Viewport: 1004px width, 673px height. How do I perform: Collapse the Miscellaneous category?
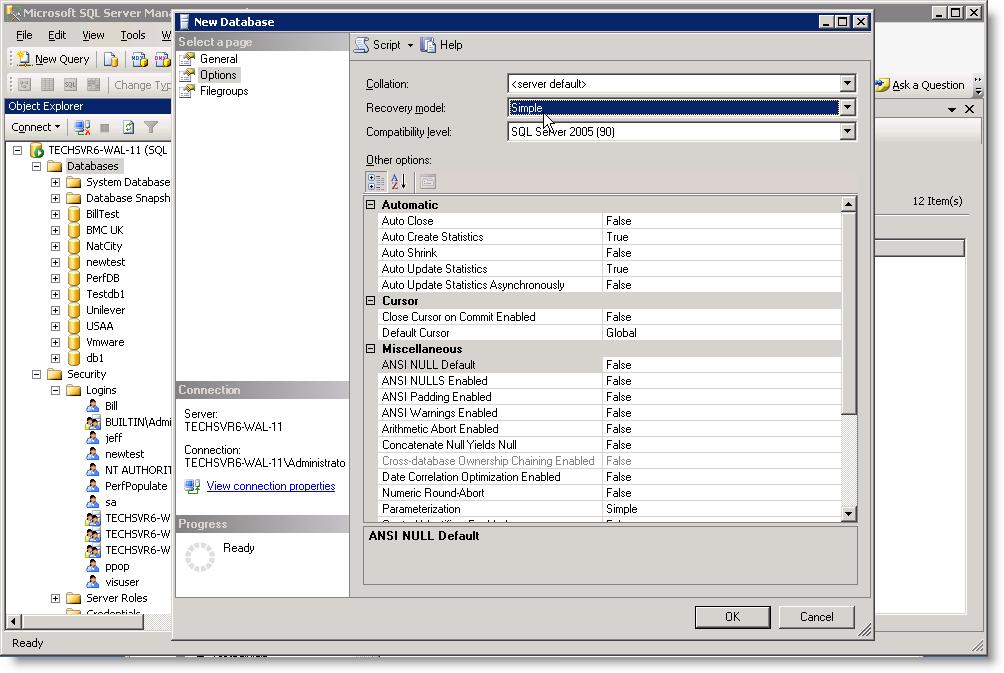coord(371,349)
